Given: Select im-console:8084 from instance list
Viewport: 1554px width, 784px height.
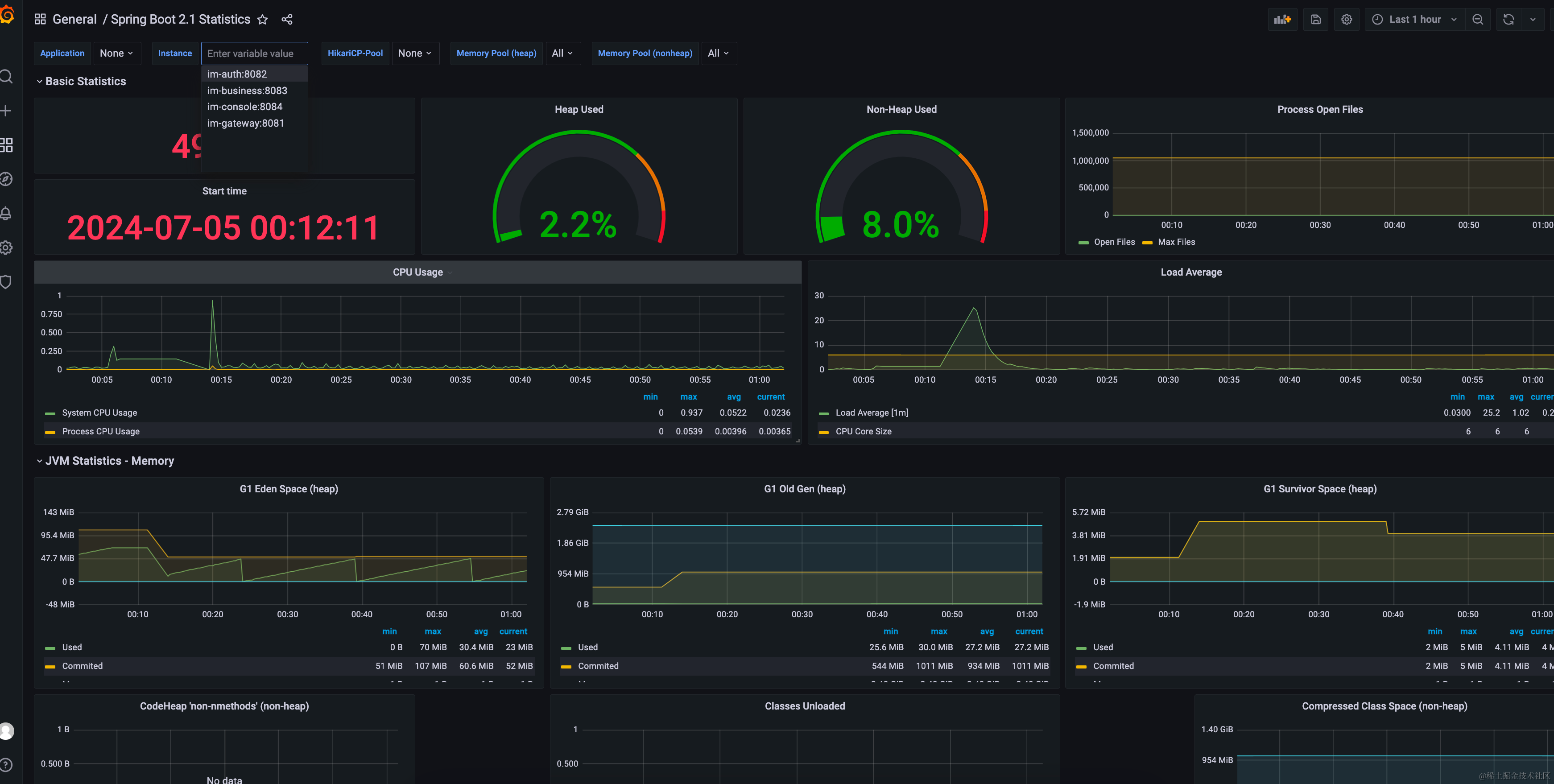Looking at the screenshot, I should click(254, 107).
